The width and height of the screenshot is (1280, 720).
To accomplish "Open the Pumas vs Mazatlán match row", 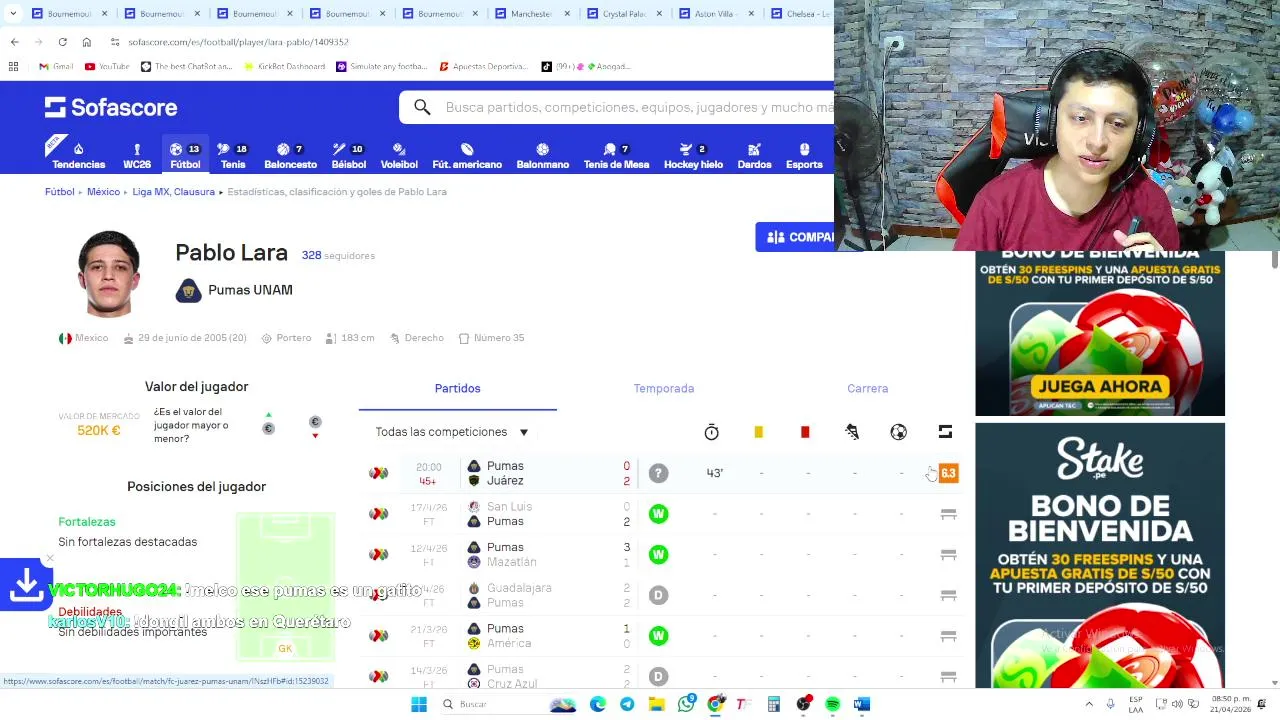I will [662, 555].
